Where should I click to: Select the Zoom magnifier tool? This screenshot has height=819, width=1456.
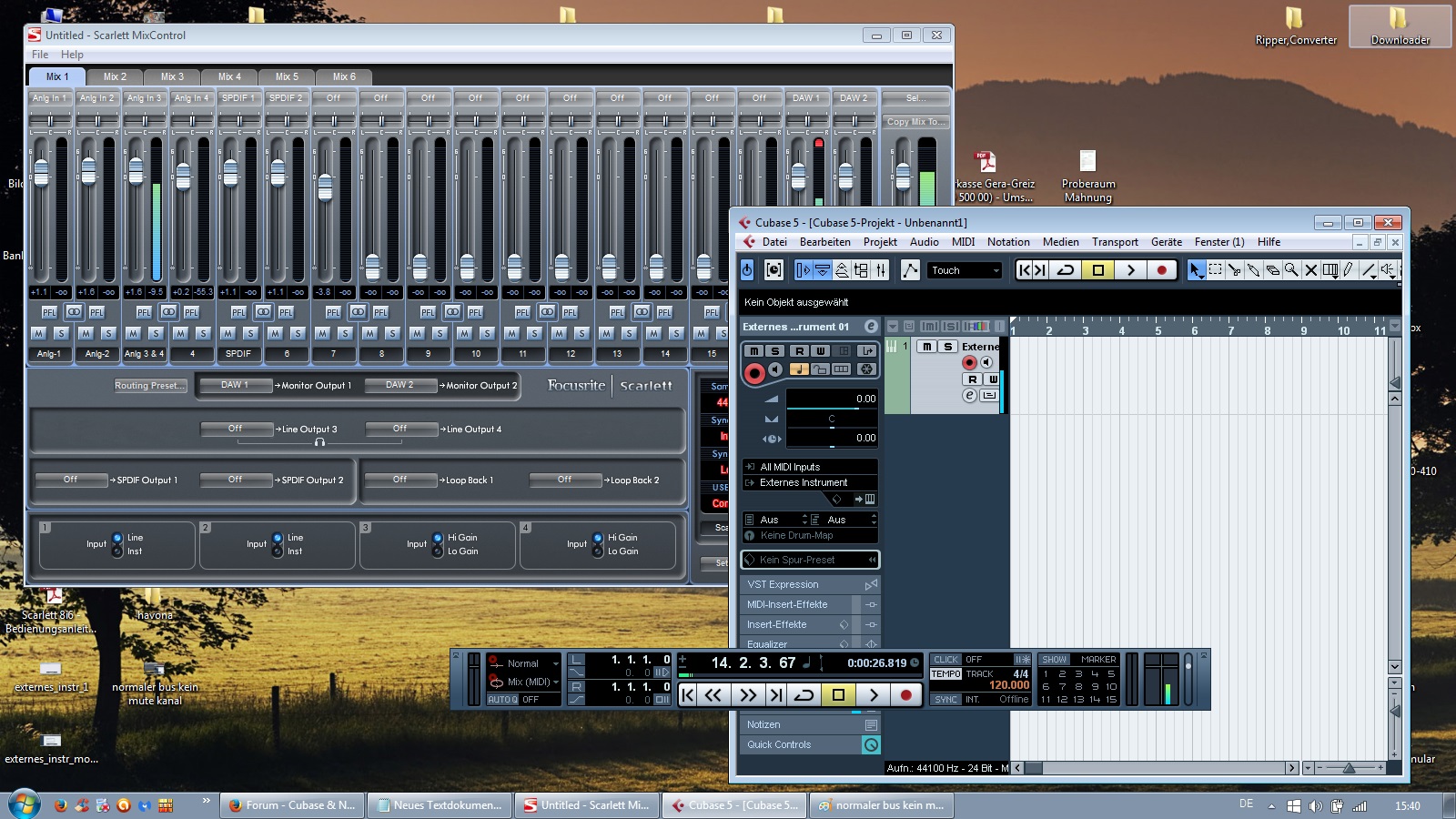point(1291,270)
